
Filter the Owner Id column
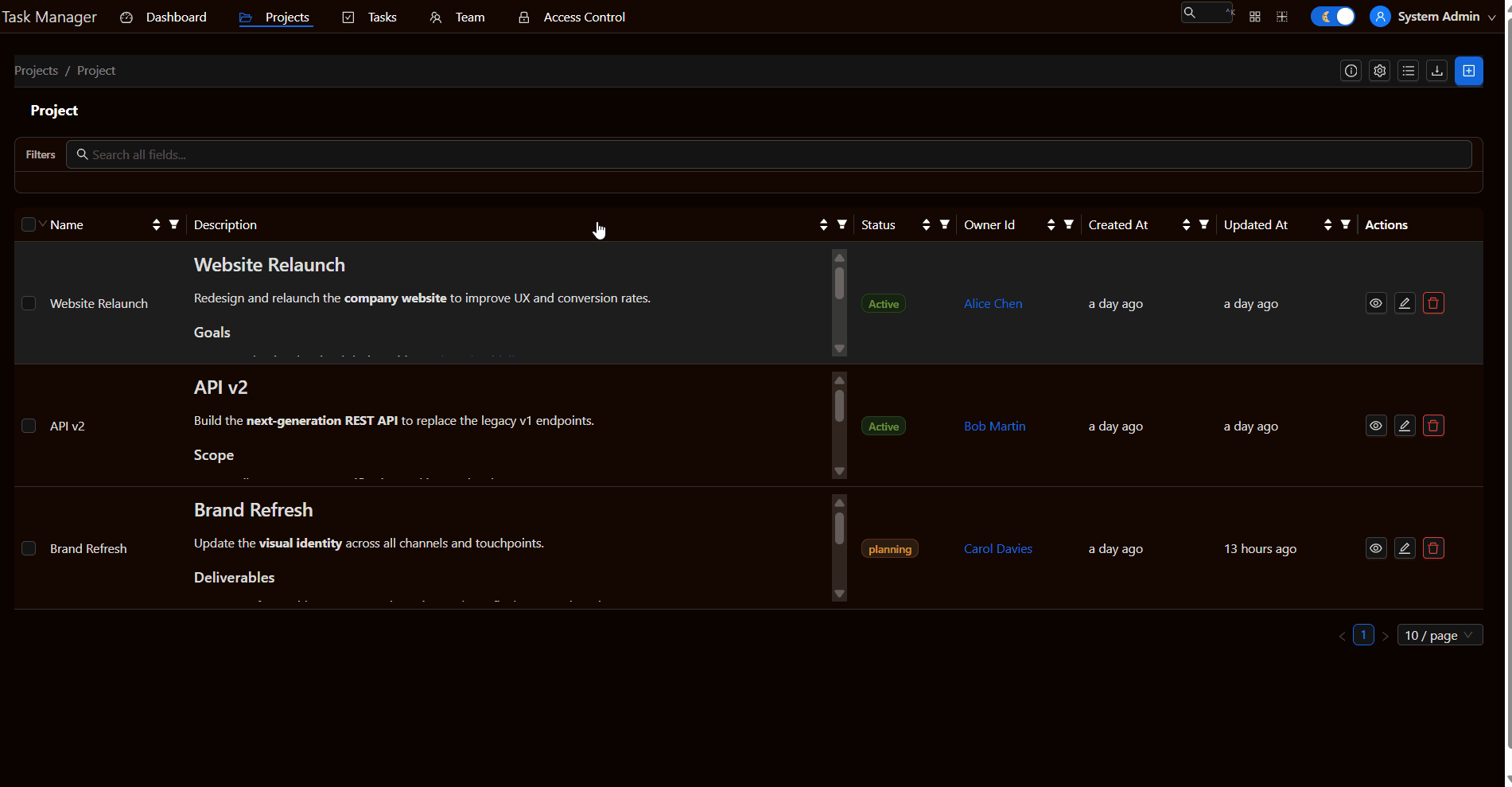tap(1068, 224)
